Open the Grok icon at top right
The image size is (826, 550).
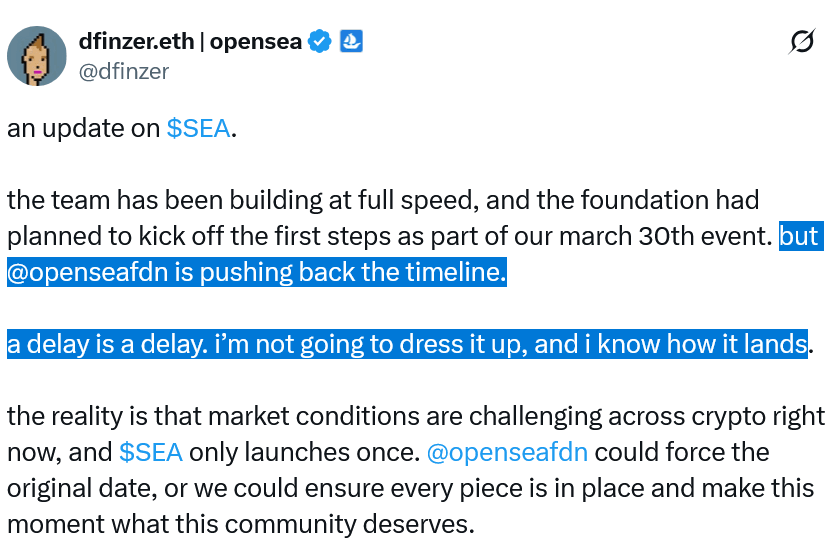click(x=800, y=42)
